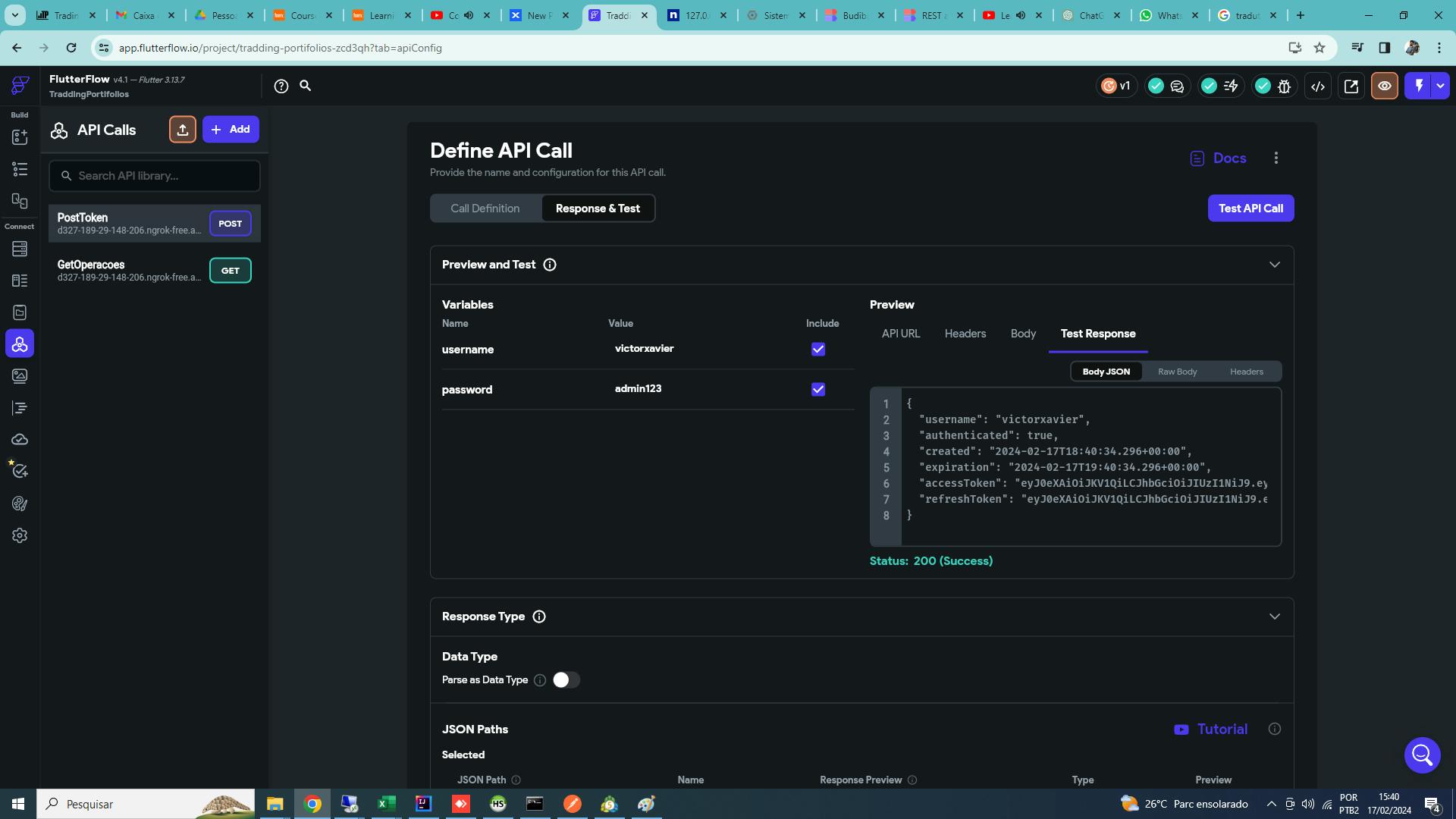Open the Firestore database sidebar icon
Viewport: 1456px width, 819px height.
(20, 249)
